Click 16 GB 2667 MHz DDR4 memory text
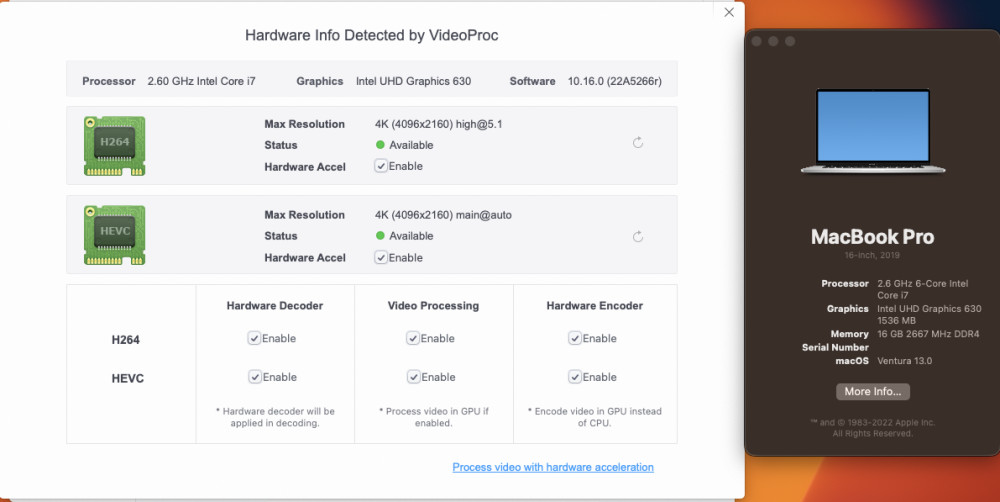Viewport: 1000px width, 502px height. (928, 334)
